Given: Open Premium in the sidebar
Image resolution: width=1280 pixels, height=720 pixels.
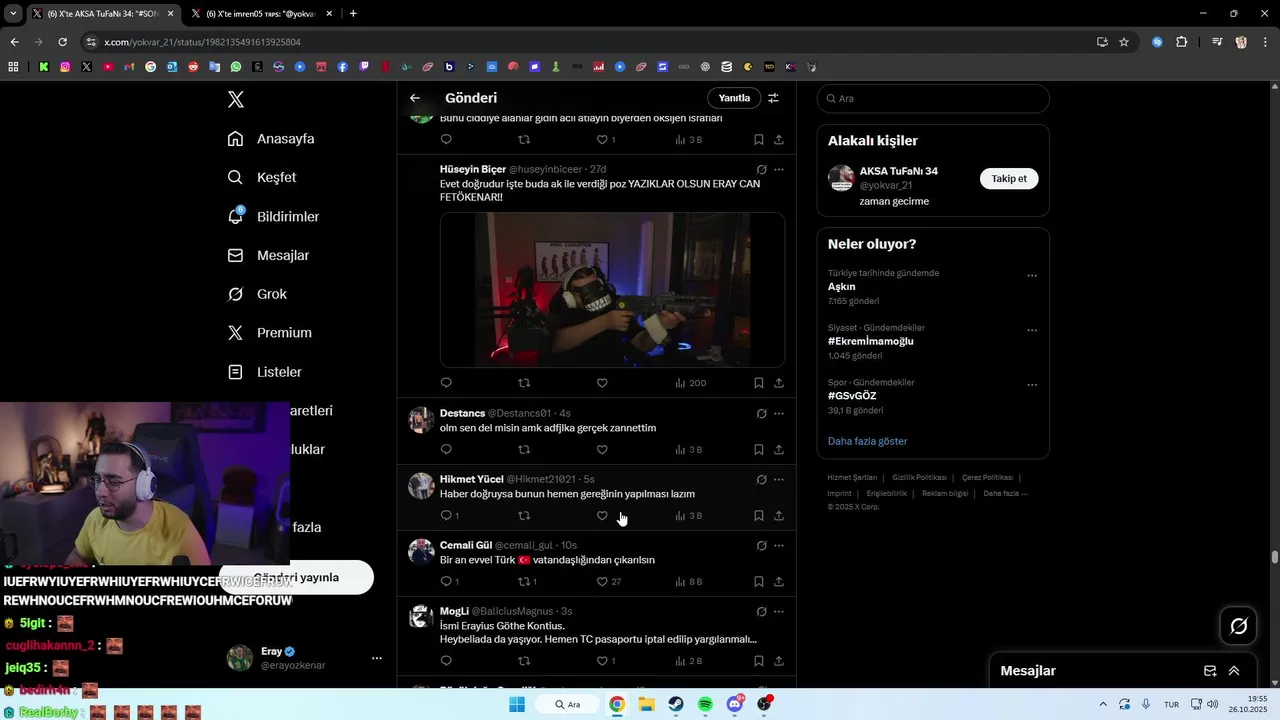Looking at the screenshot, I should point(269,333).
